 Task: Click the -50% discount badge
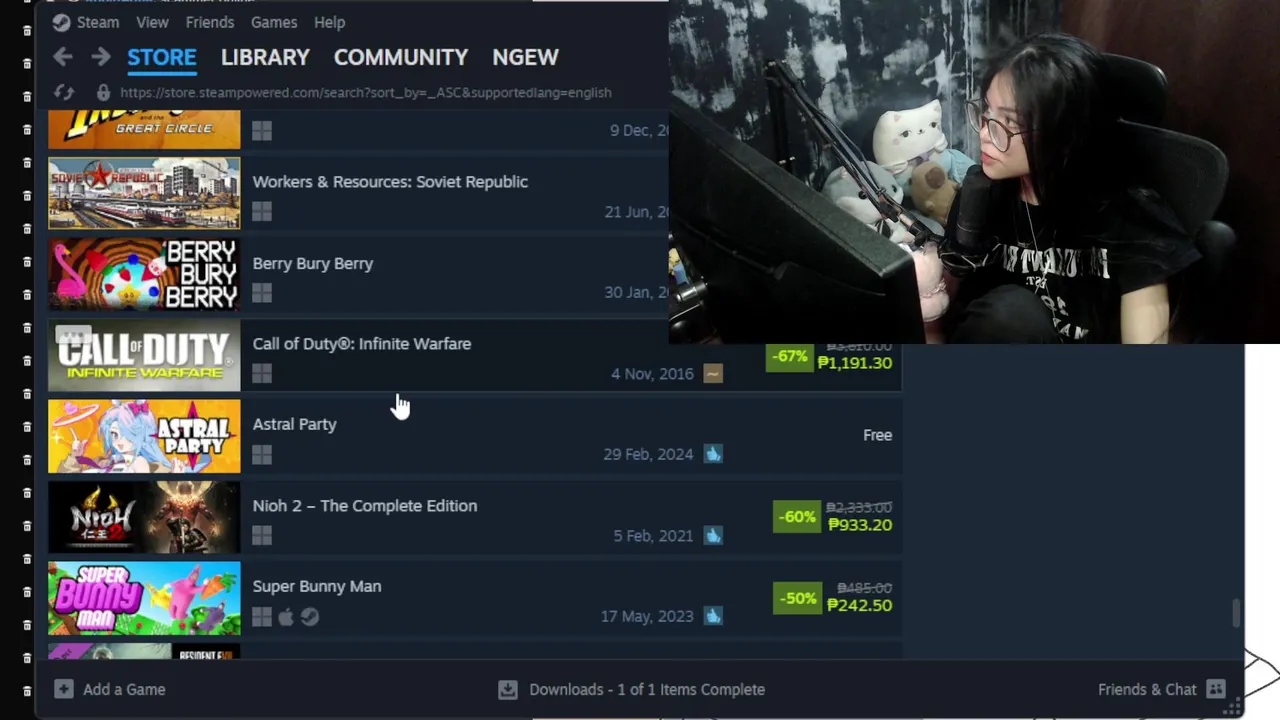click(797, 598)
